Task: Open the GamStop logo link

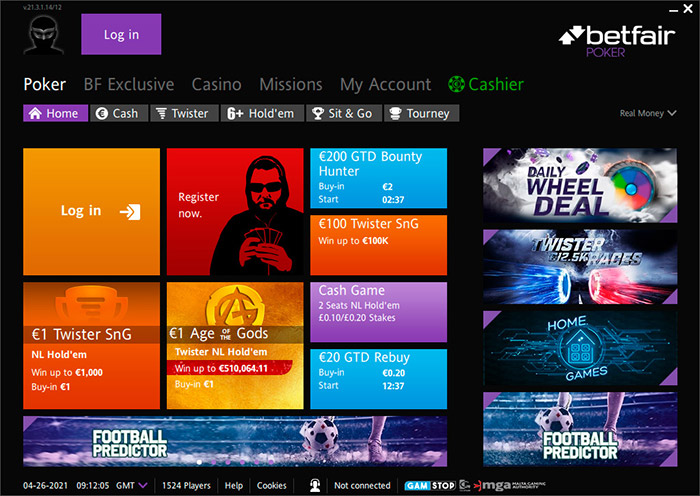Action: (429, 485)
